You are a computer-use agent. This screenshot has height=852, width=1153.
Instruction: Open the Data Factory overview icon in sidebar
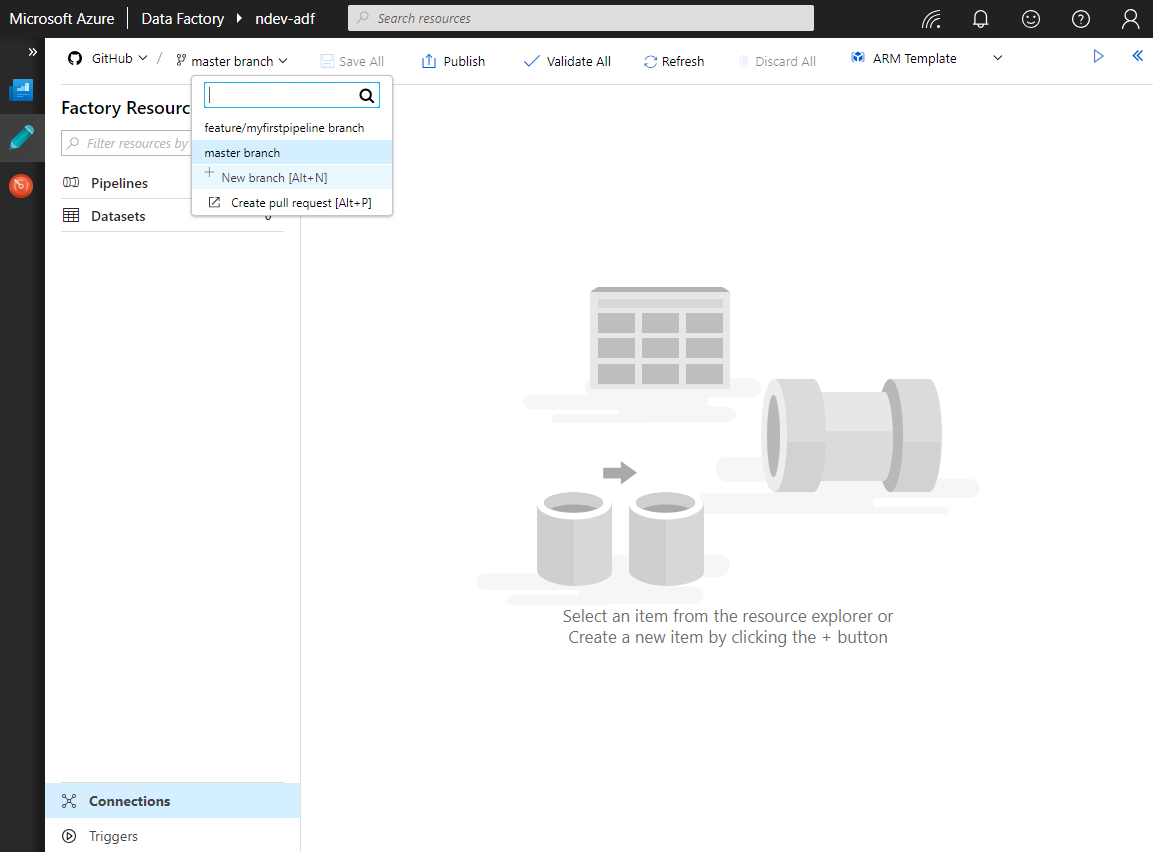pos(21,89)
